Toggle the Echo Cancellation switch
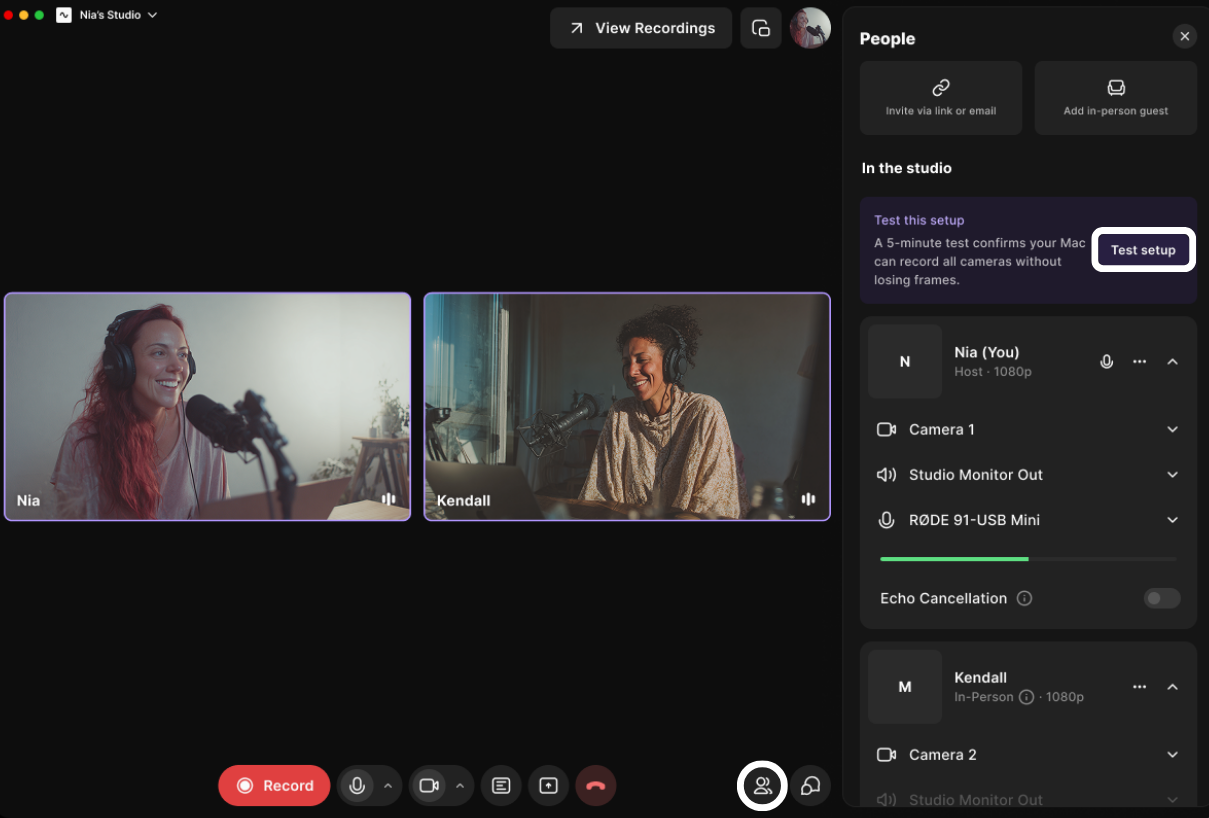 (1162, 598)
